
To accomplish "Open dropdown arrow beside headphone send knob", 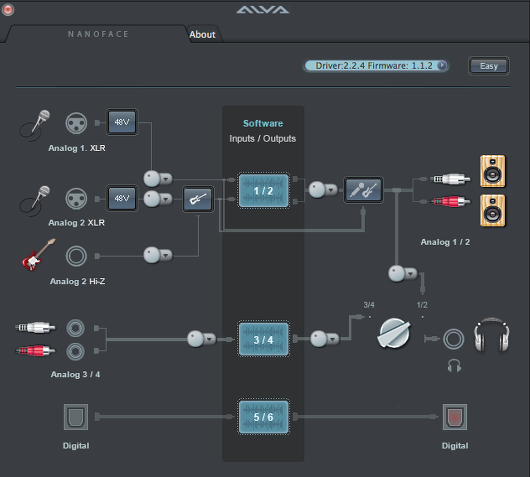I will 411,273.
